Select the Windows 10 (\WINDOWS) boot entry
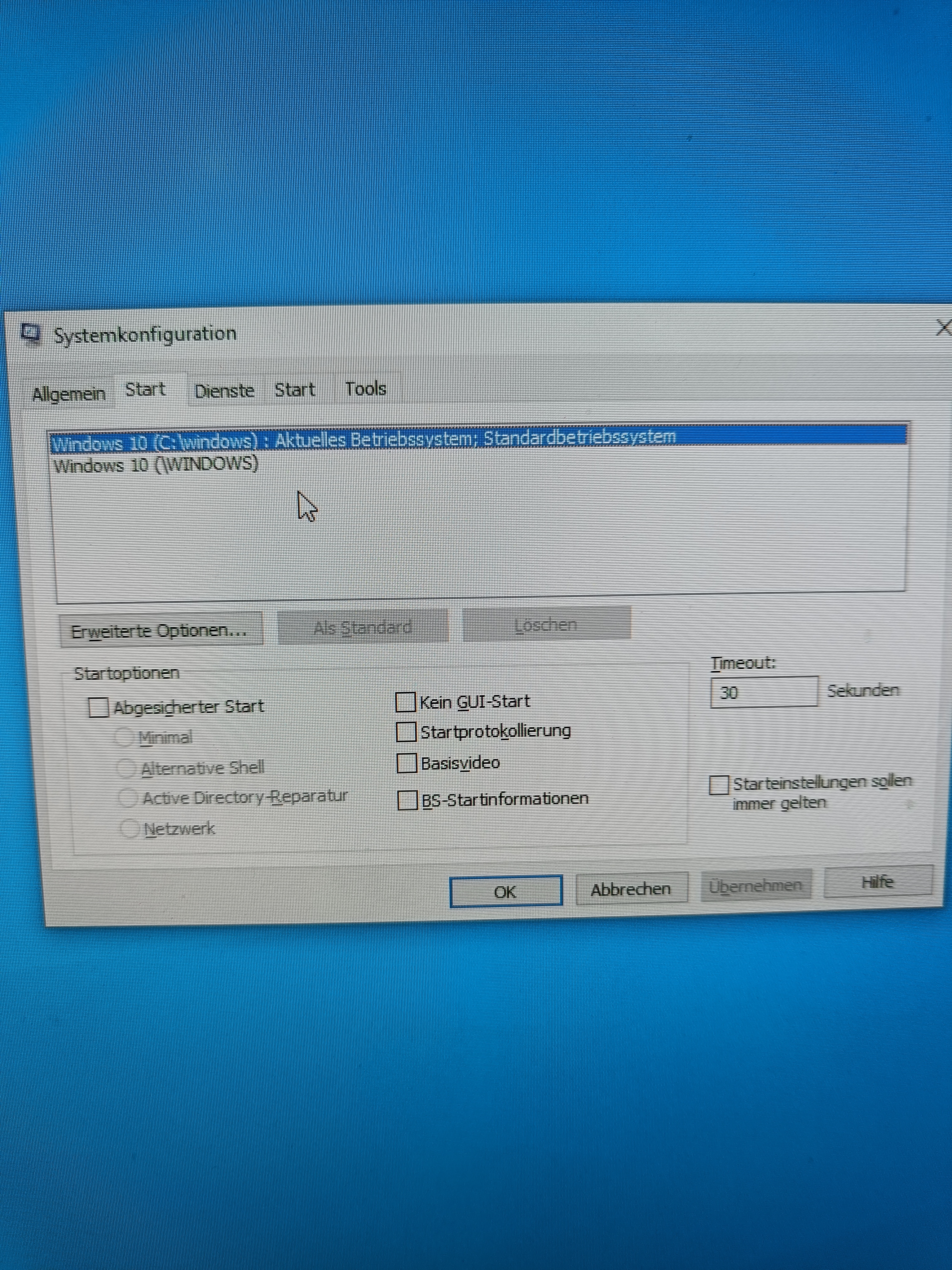Image resolution: width=952 pixels, height=1270 pixels. pos(156,464)
